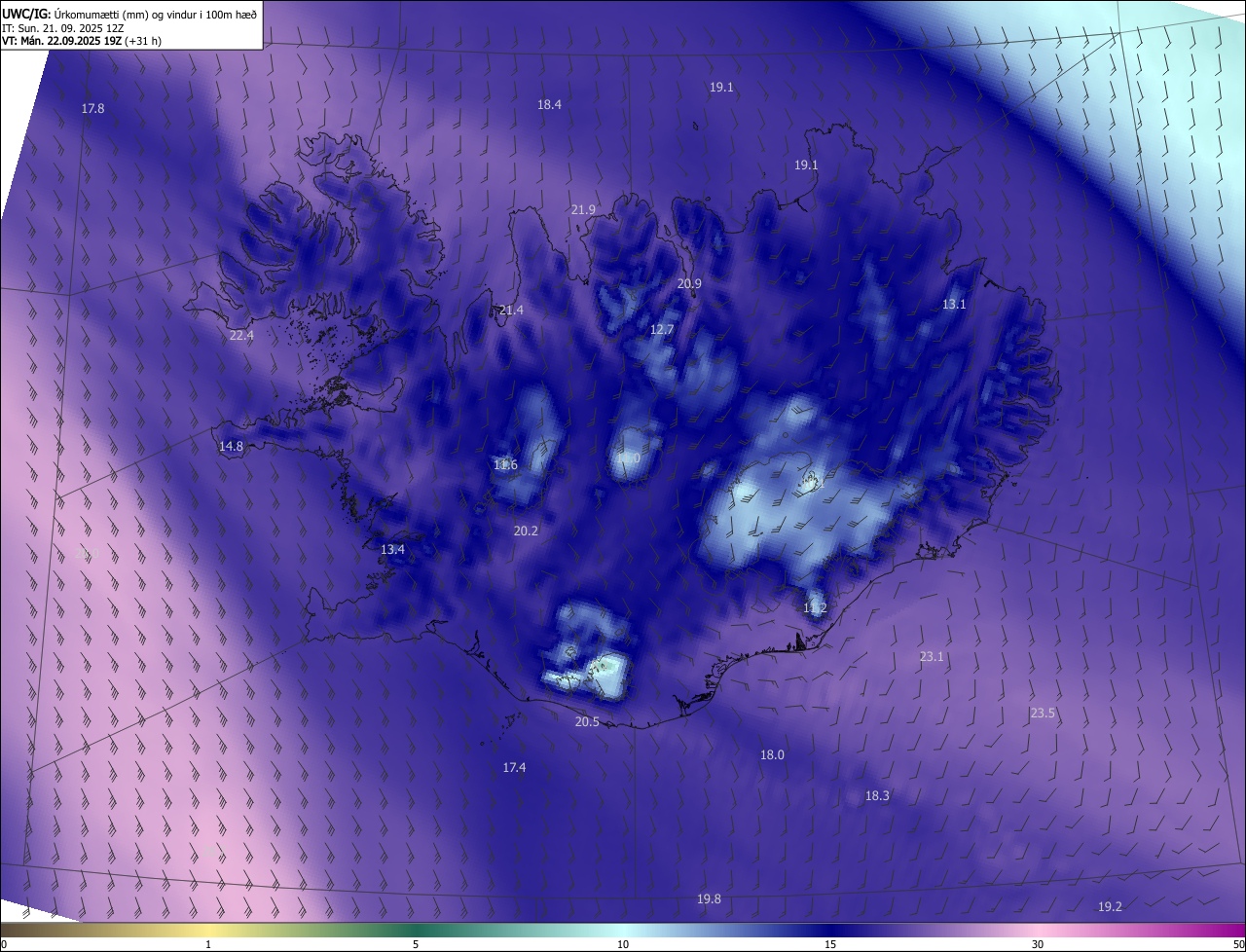Click the 21.4 value label
The image size is (1246, 952).
coord(511,311)
